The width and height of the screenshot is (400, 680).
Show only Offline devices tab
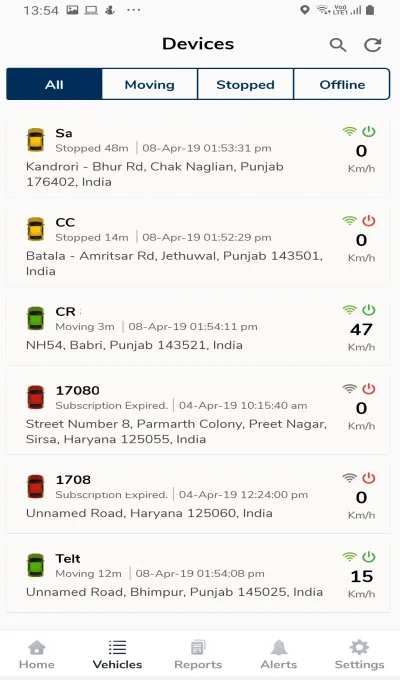coord(342,84)
